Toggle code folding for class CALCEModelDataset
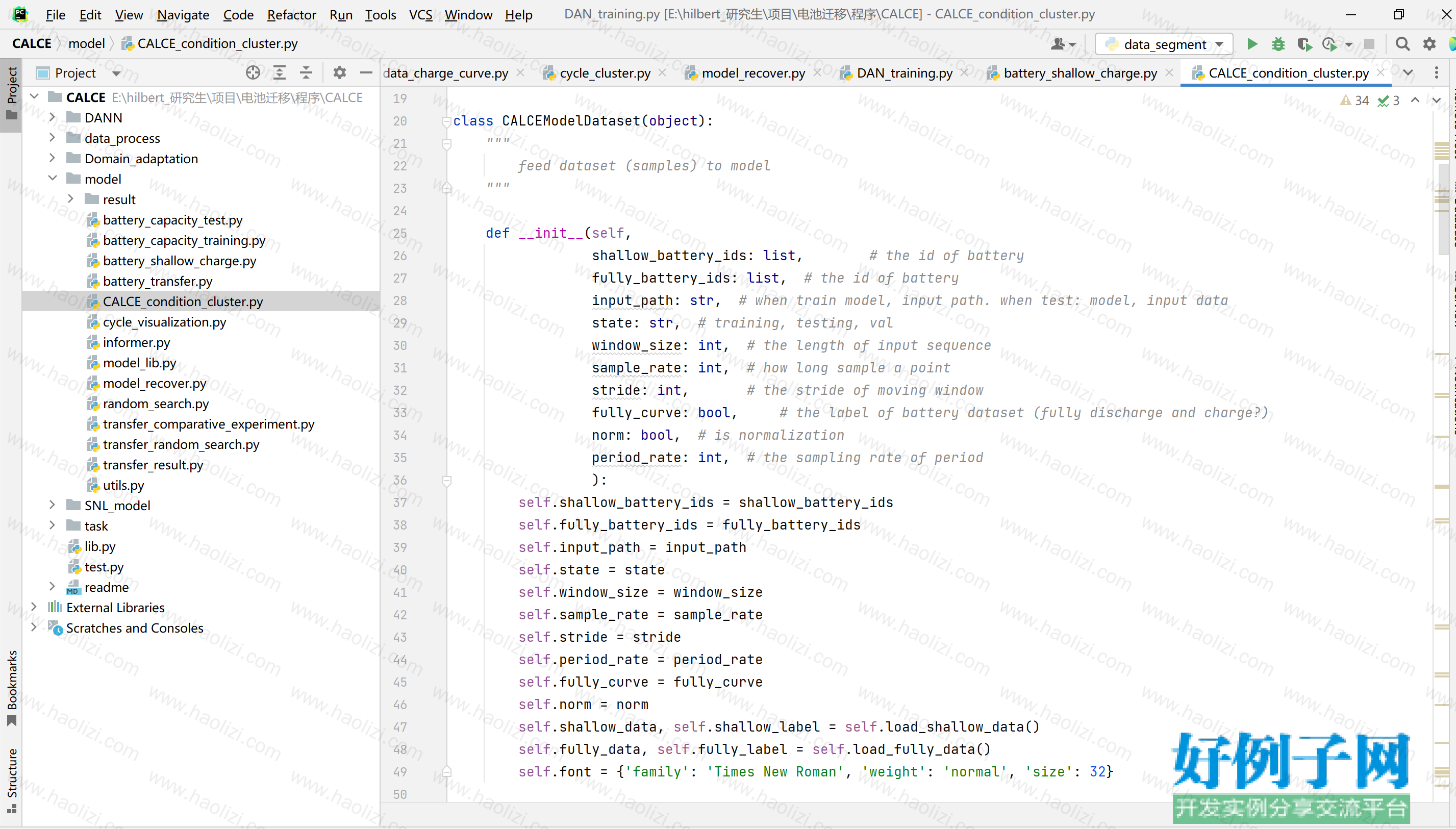 [446, 121]
